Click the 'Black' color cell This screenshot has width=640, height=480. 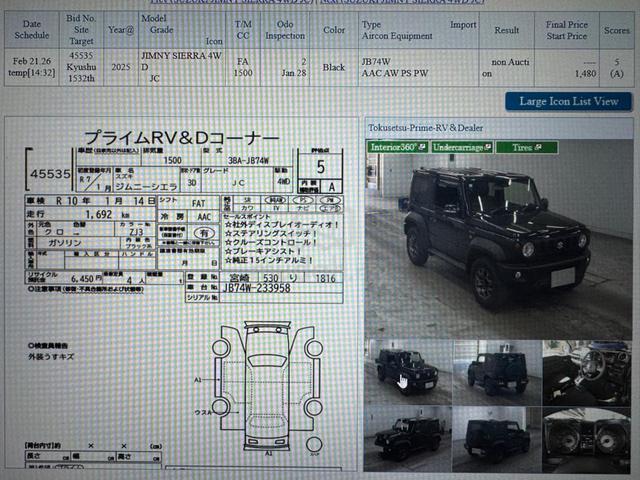pyautogui.click(x=334, y=67)
